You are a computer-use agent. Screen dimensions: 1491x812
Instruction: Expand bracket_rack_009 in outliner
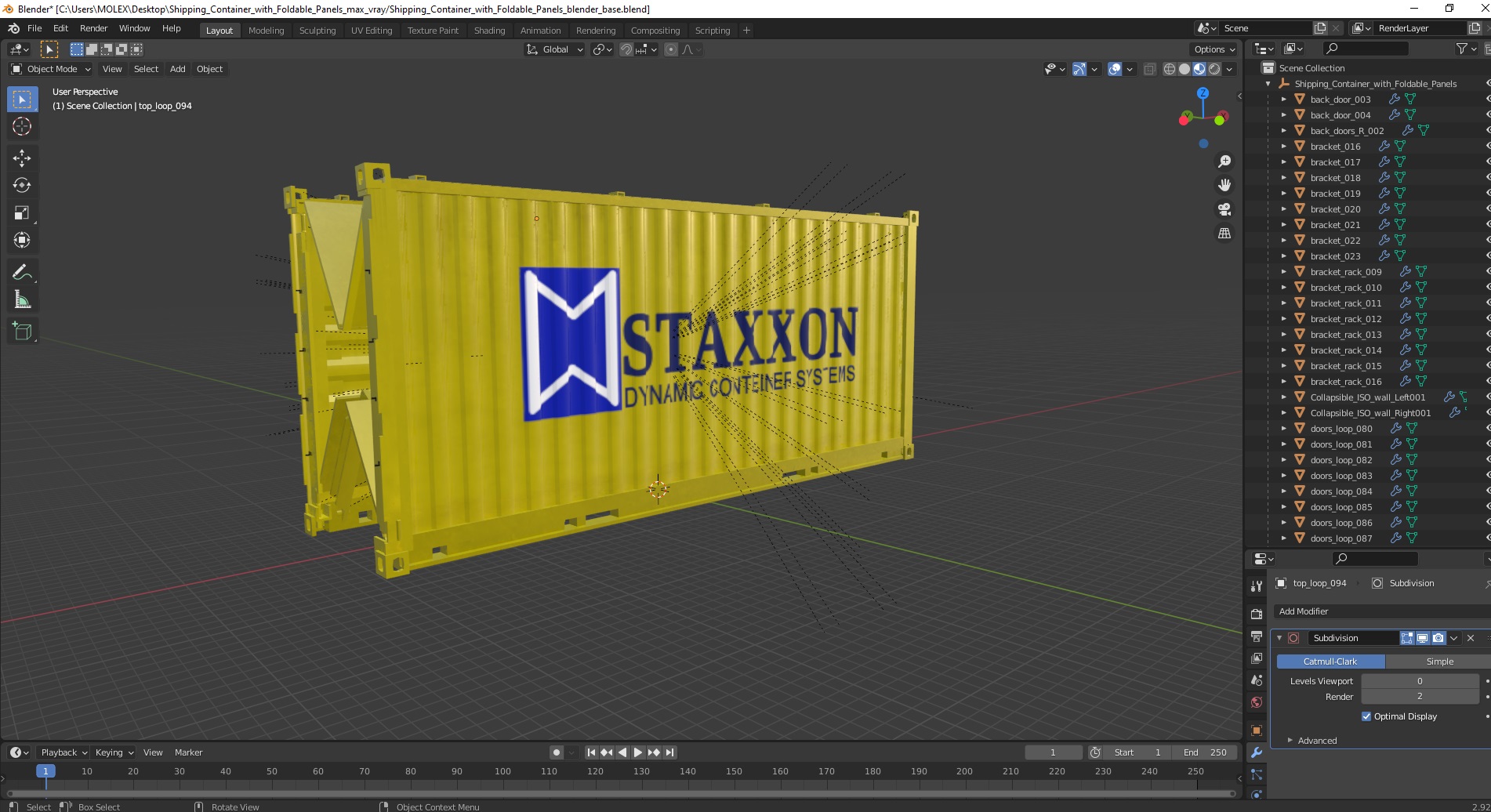pos(1283,272)
